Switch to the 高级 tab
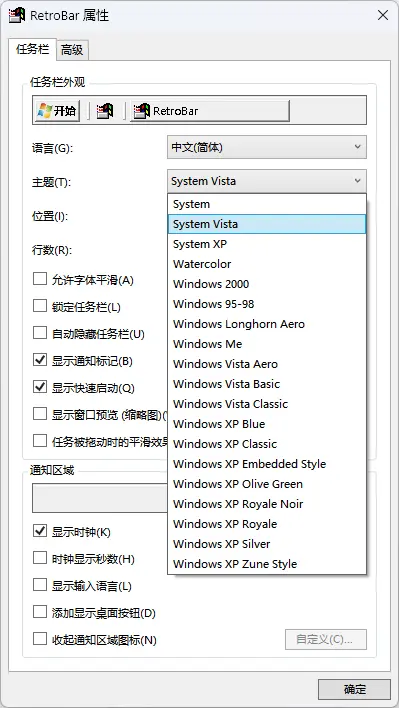The height and width of the screenshot is (708, 399). tap(72, 50)
